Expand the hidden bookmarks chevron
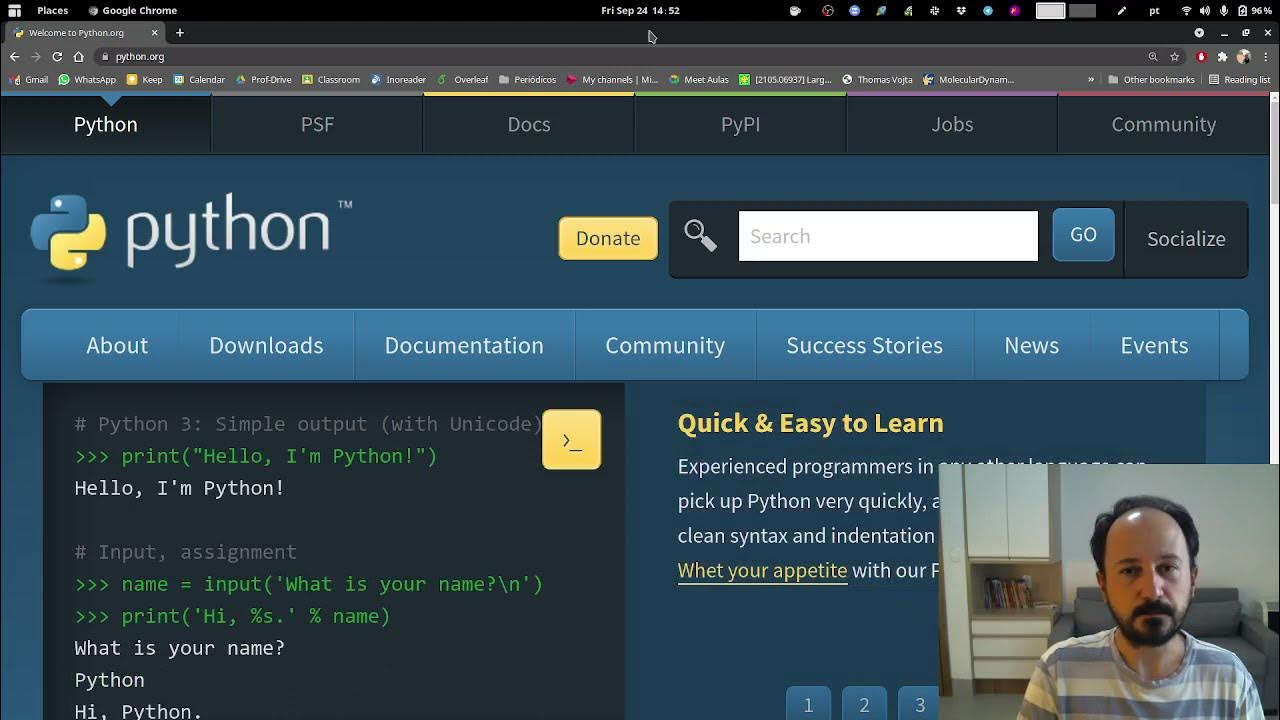 1091,80
